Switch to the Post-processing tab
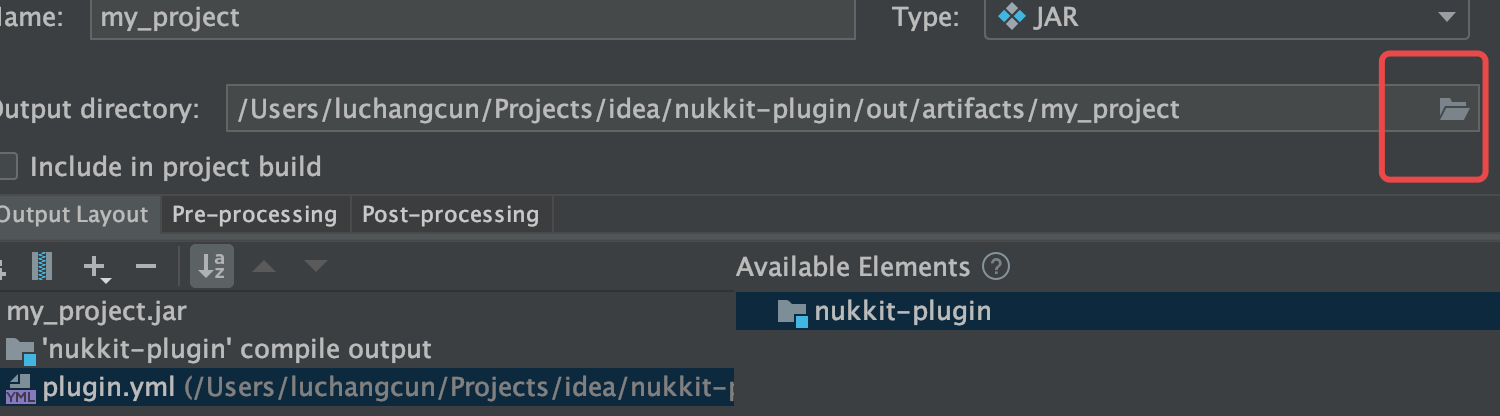 450,214
